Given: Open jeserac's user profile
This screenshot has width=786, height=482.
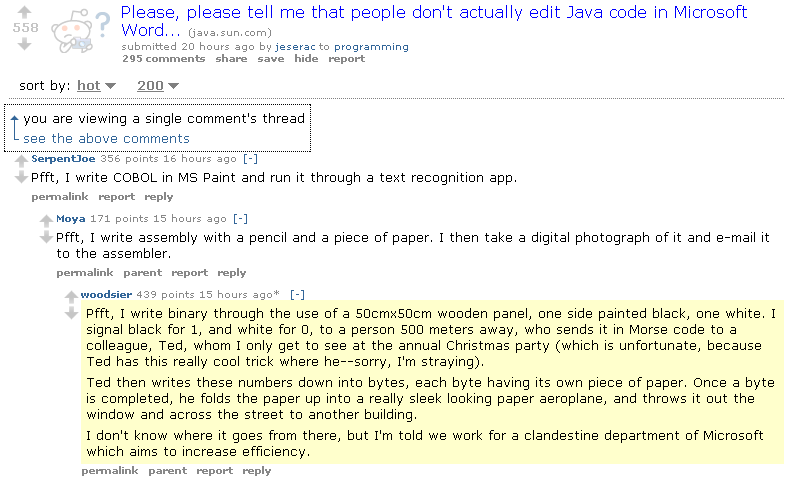Looking at the screenshot, I should coord(295,47).
